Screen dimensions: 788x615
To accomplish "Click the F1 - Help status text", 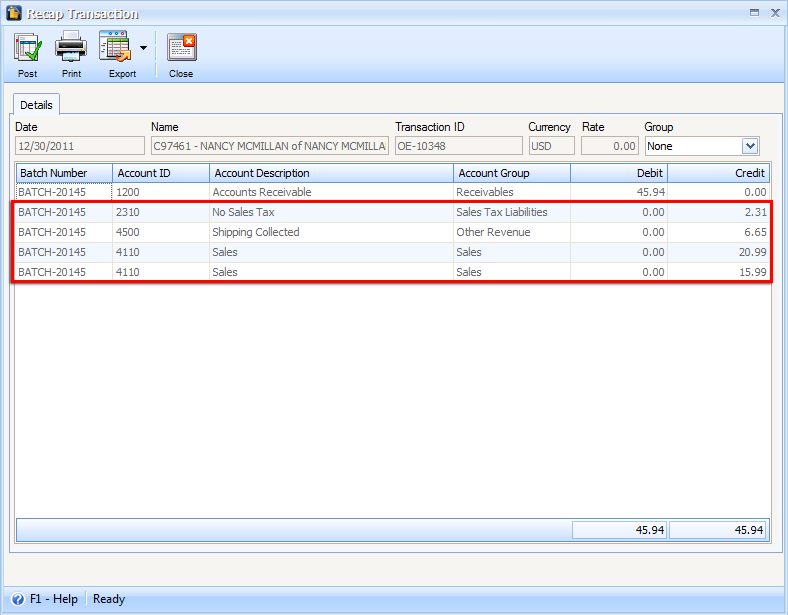I will pyautogui.click(x=54, y=599).
